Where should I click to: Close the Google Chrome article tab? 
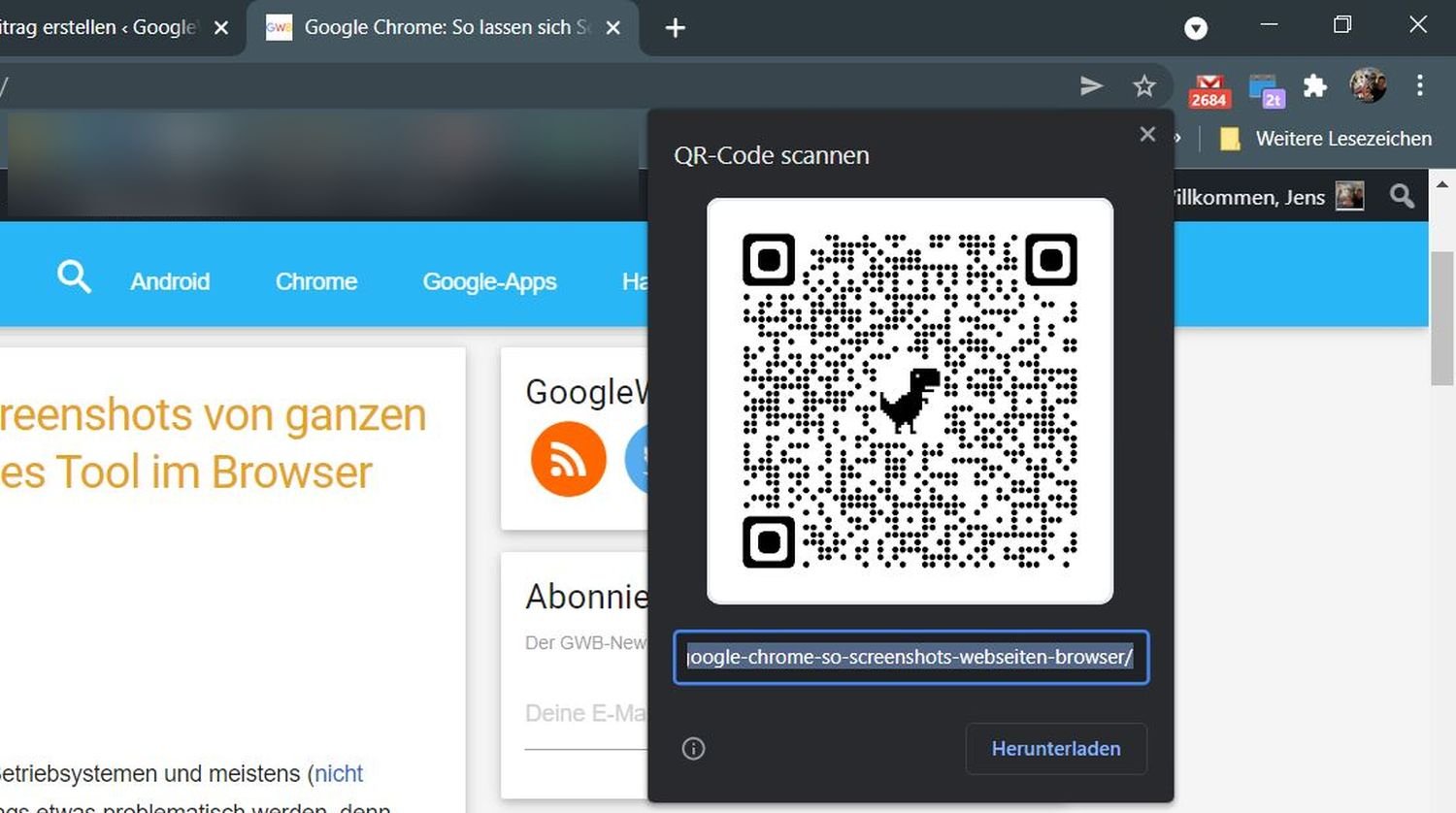[x=613, y=28]
